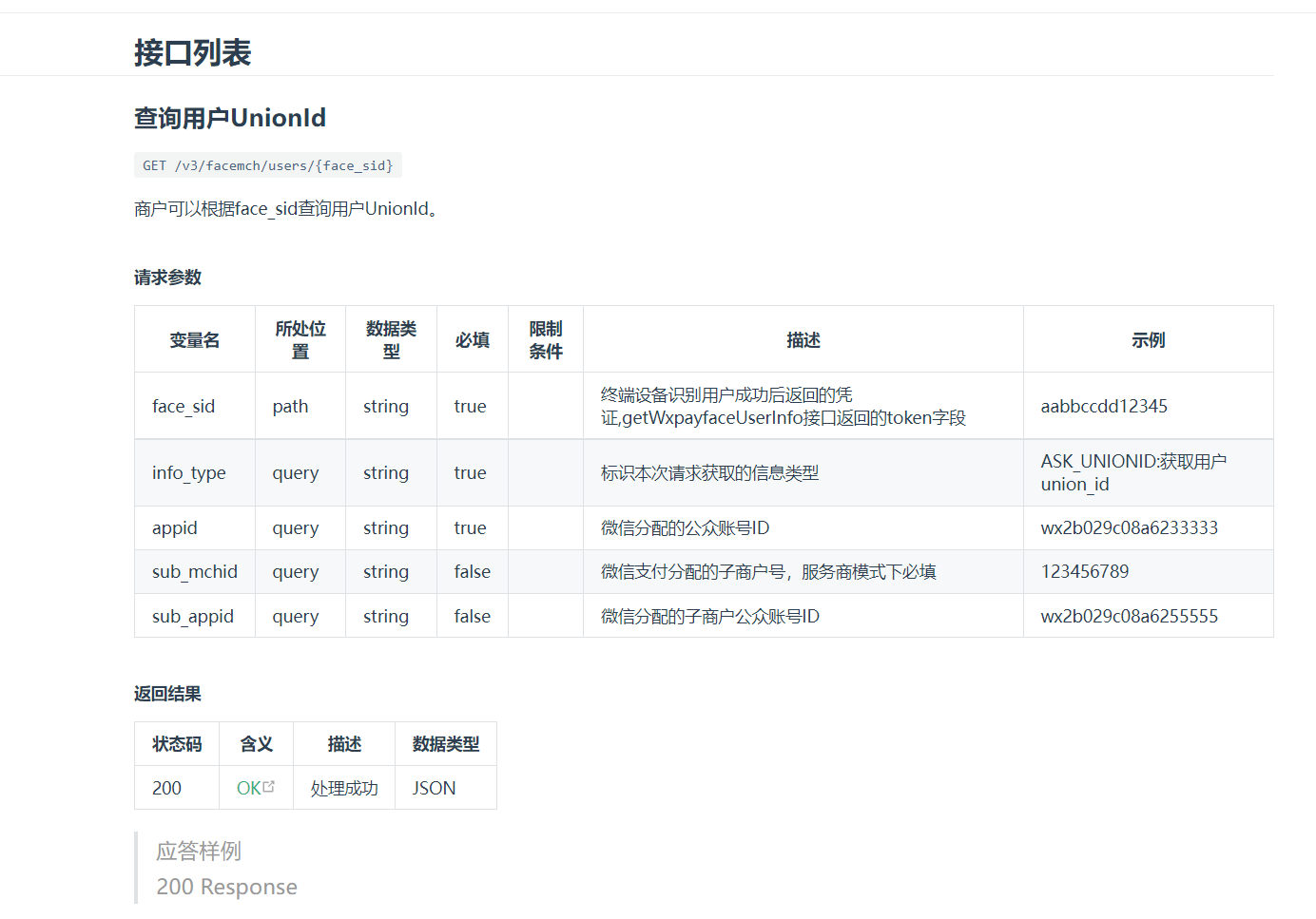Select the face_sid parameter name cell
This screenshot has width=1316, height=919.
pos(195,406)
